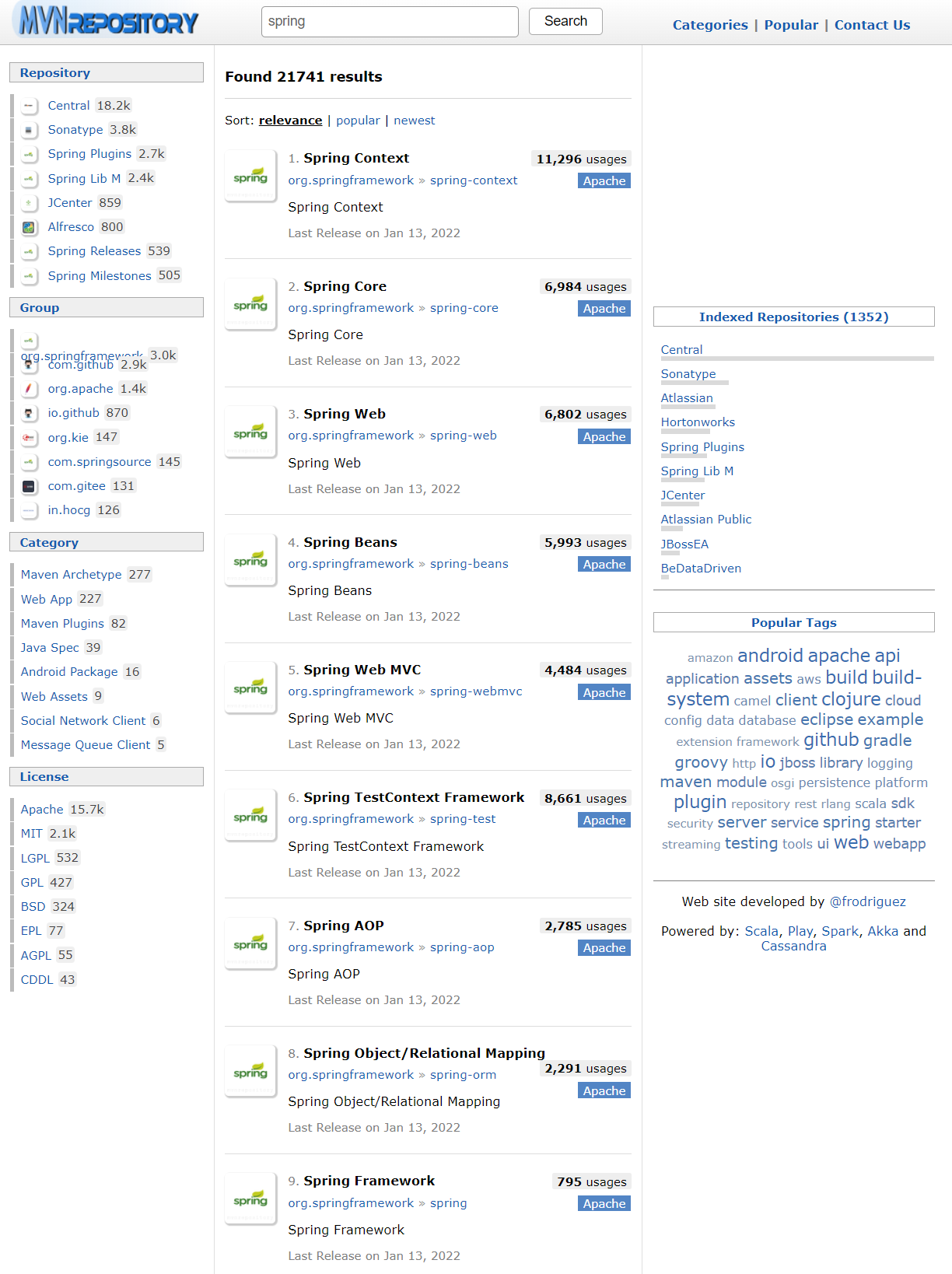Click the Sonatype repository icon
The image size is (952, 1274).
coord(29,130)
